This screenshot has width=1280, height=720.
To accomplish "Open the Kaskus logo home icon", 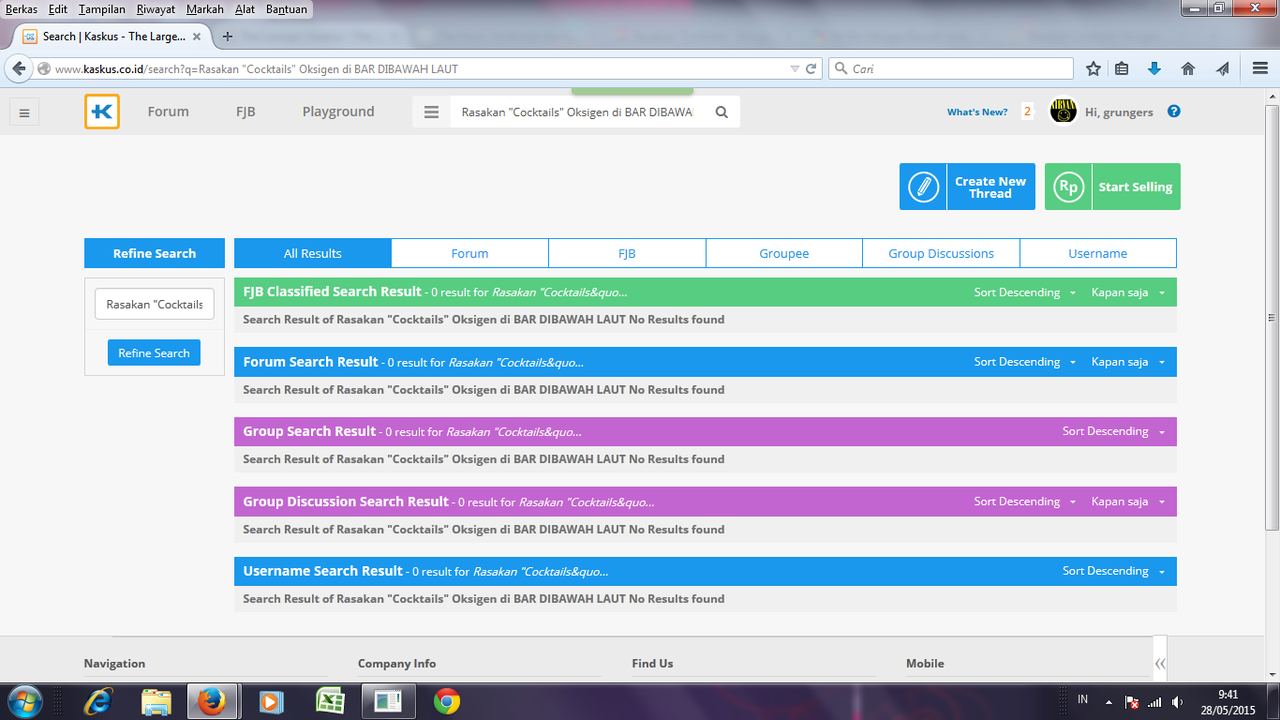I will coord(102,111).
